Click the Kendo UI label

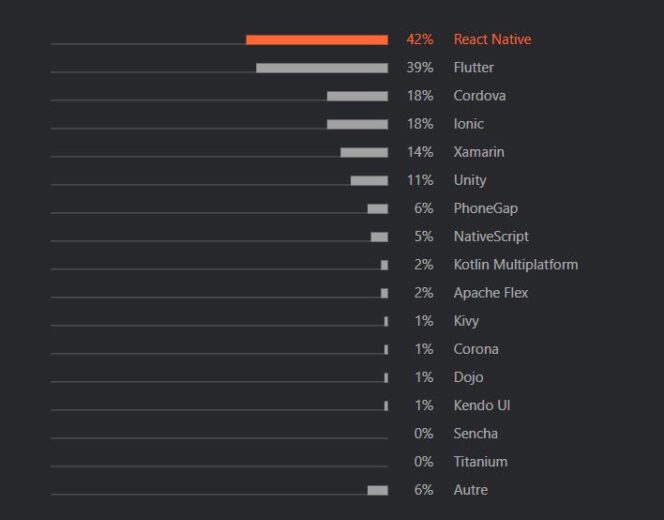click(482, 405)
